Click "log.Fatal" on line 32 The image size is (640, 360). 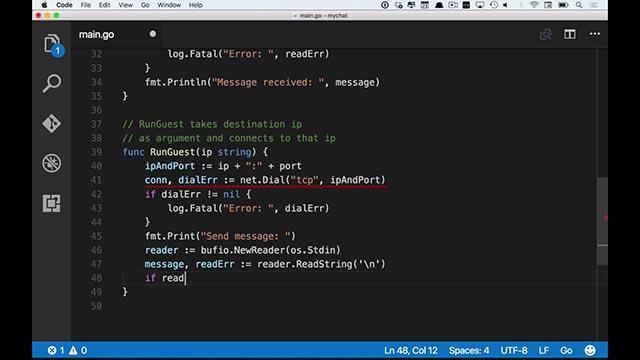point(193,54)
